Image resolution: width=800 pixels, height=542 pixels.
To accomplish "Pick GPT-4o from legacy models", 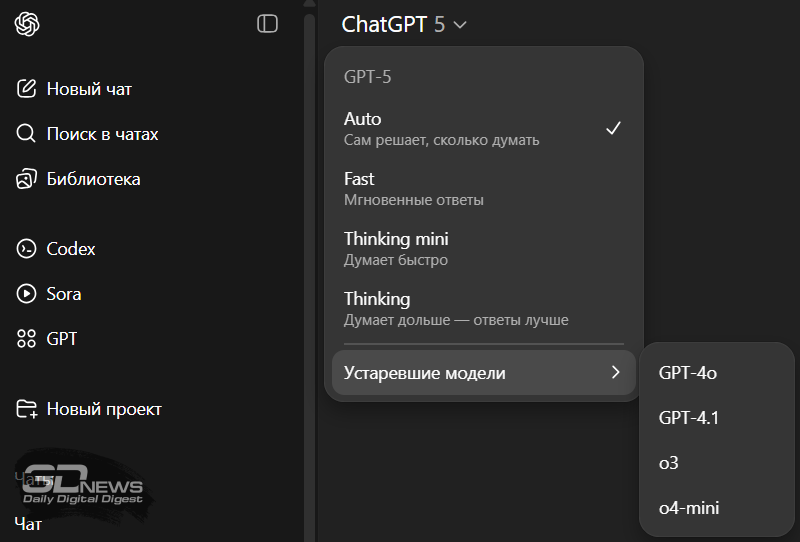I will coord(688,373).
